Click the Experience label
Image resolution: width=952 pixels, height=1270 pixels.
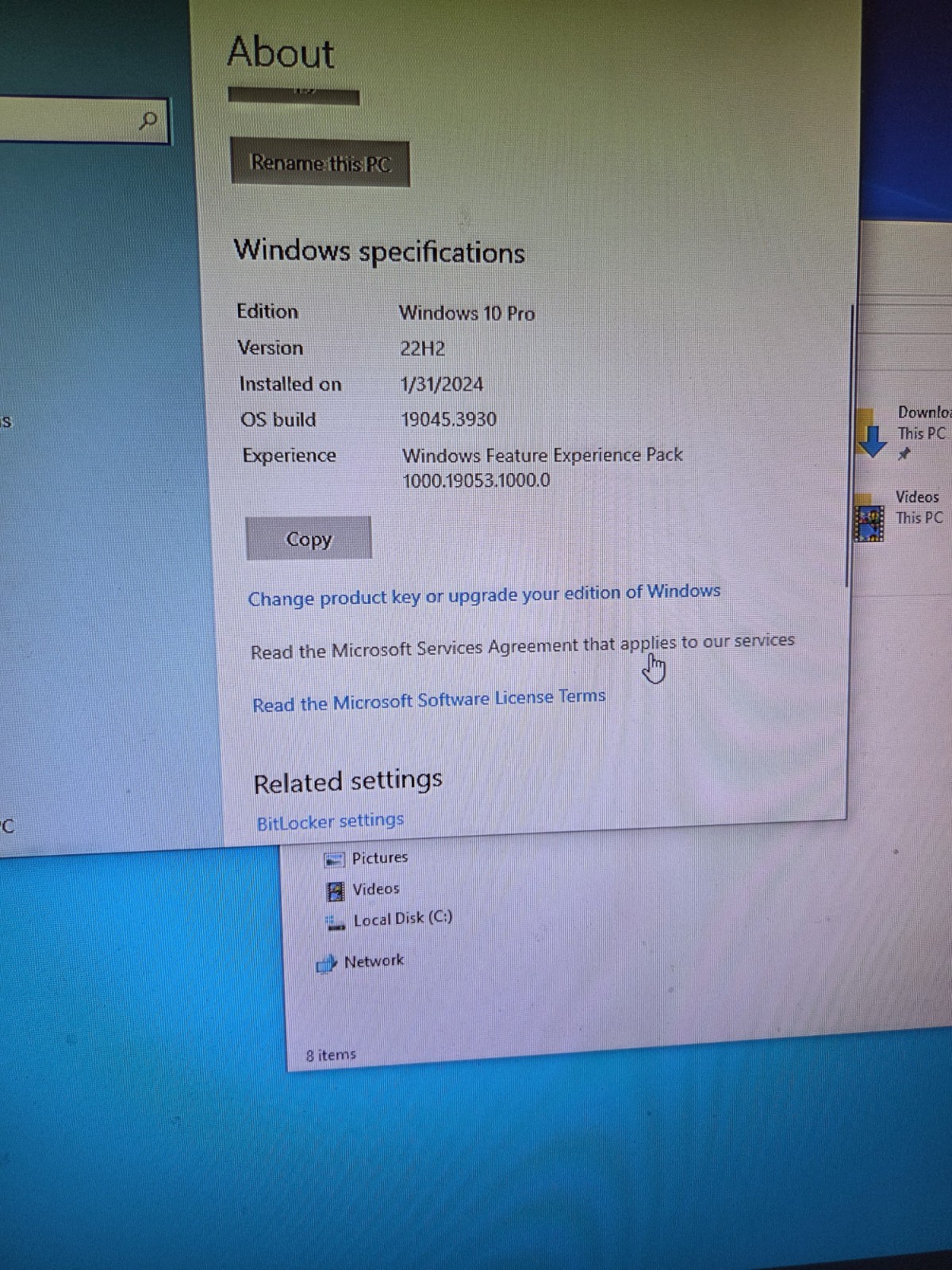coord(289,456)
